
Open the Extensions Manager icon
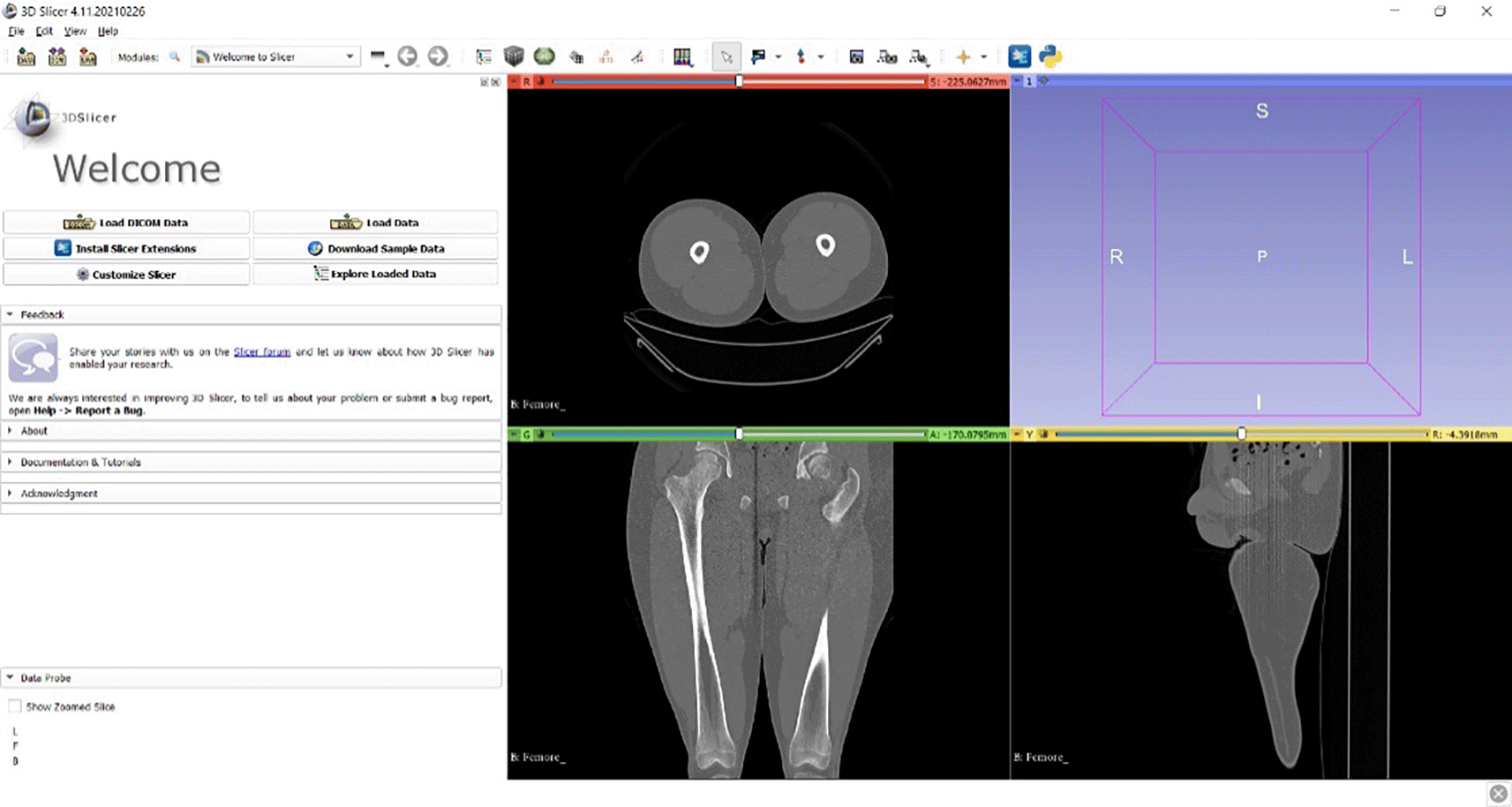point(1019,57)
